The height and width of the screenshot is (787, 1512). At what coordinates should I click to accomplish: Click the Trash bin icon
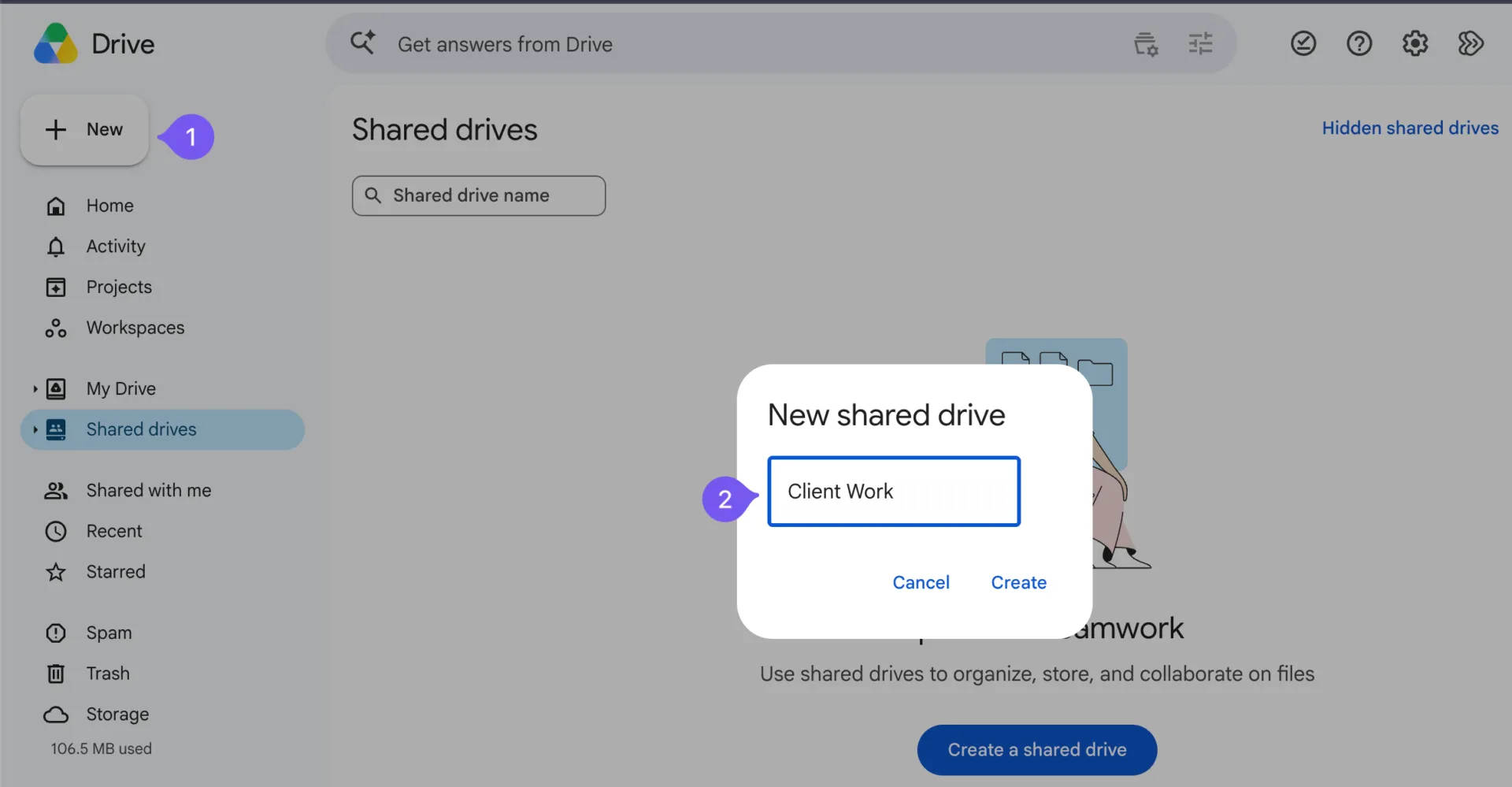(x=56, y=674)
